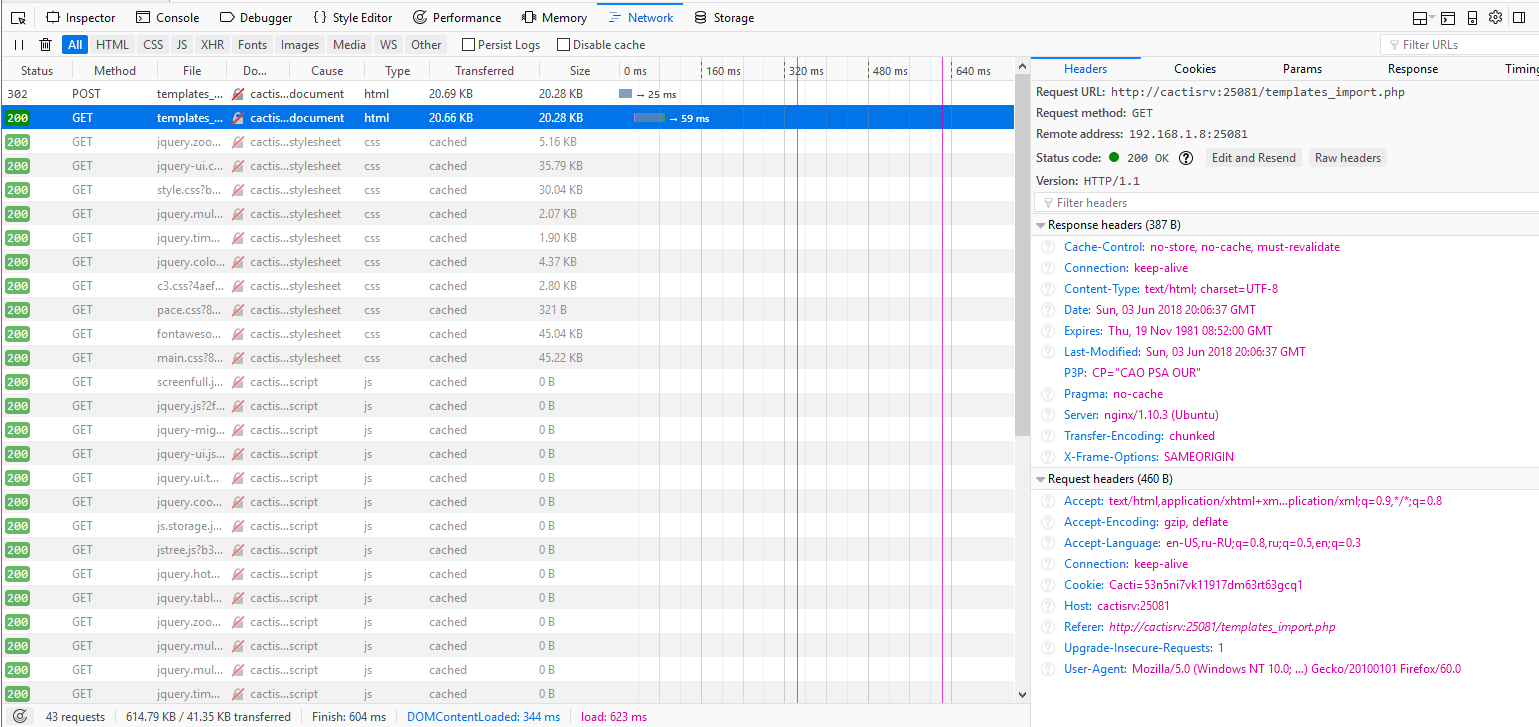Image resolution: width=1539 pixels, height=727 pixels.
Task: Collapse the Request headers section
Action: point(1040,478)
